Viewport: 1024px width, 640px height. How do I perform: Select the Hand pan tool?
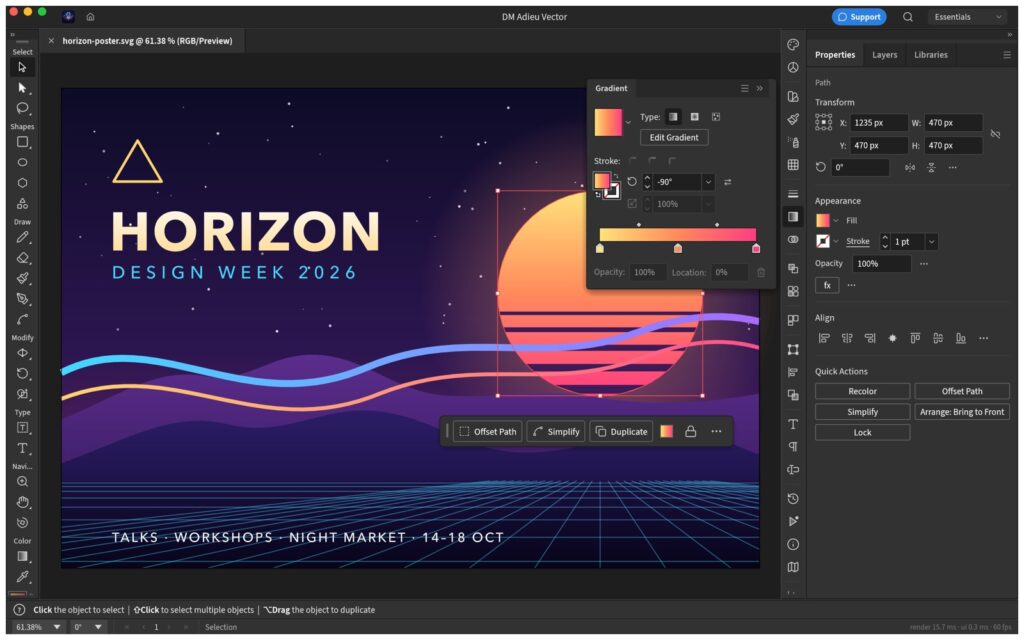pos(22,502)
